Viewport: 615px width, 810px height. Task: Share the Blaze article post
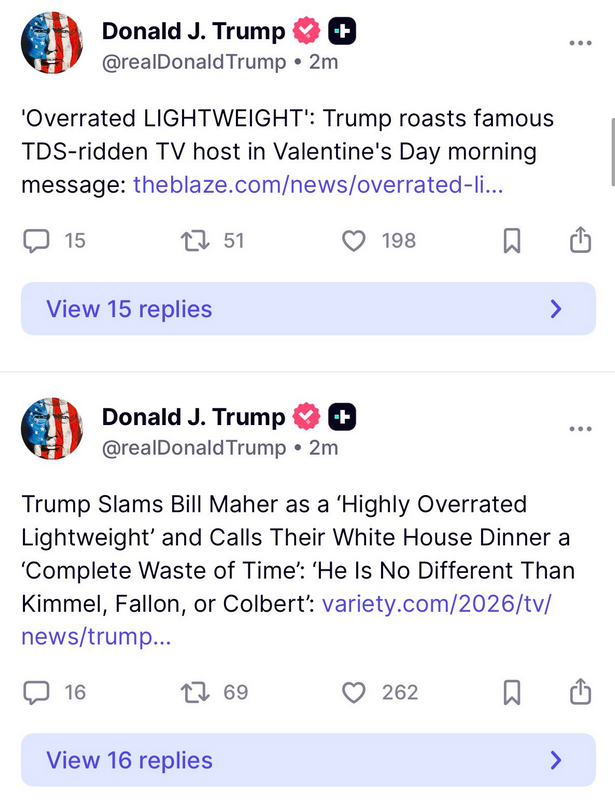[x=580, y=241]
